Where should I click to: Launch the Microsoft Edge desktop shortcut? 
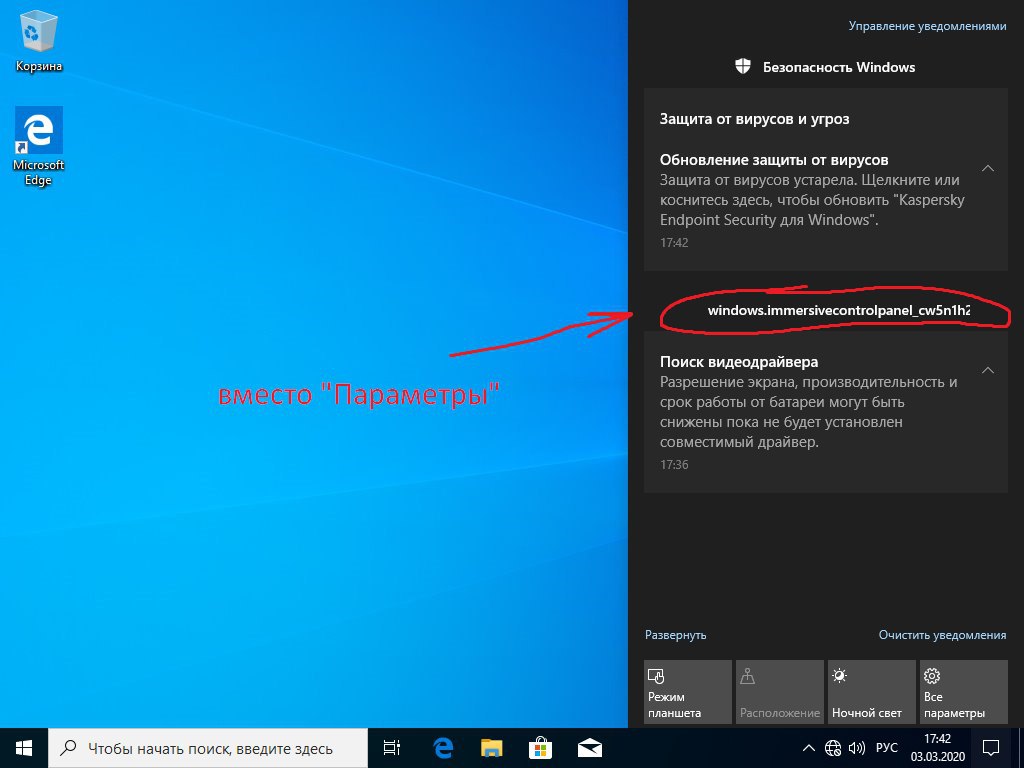click(x=39, y=146)
